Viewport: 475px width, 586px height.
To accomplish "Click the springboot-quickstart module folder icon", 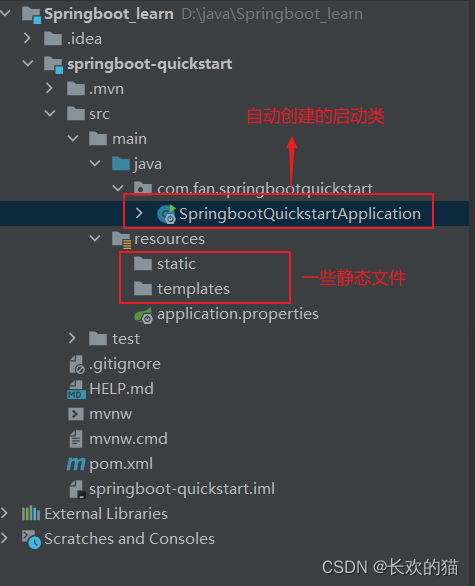I will (x=53, y=64).
